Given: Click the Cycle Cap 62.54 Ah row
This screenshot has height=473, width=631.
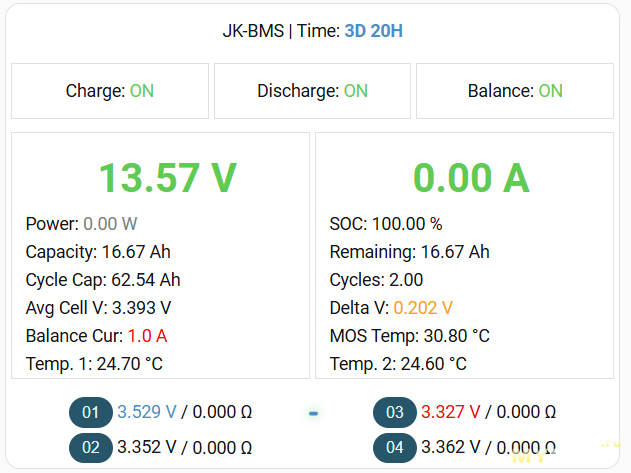Looking at the screenshot, I should [x=103, y=280].
